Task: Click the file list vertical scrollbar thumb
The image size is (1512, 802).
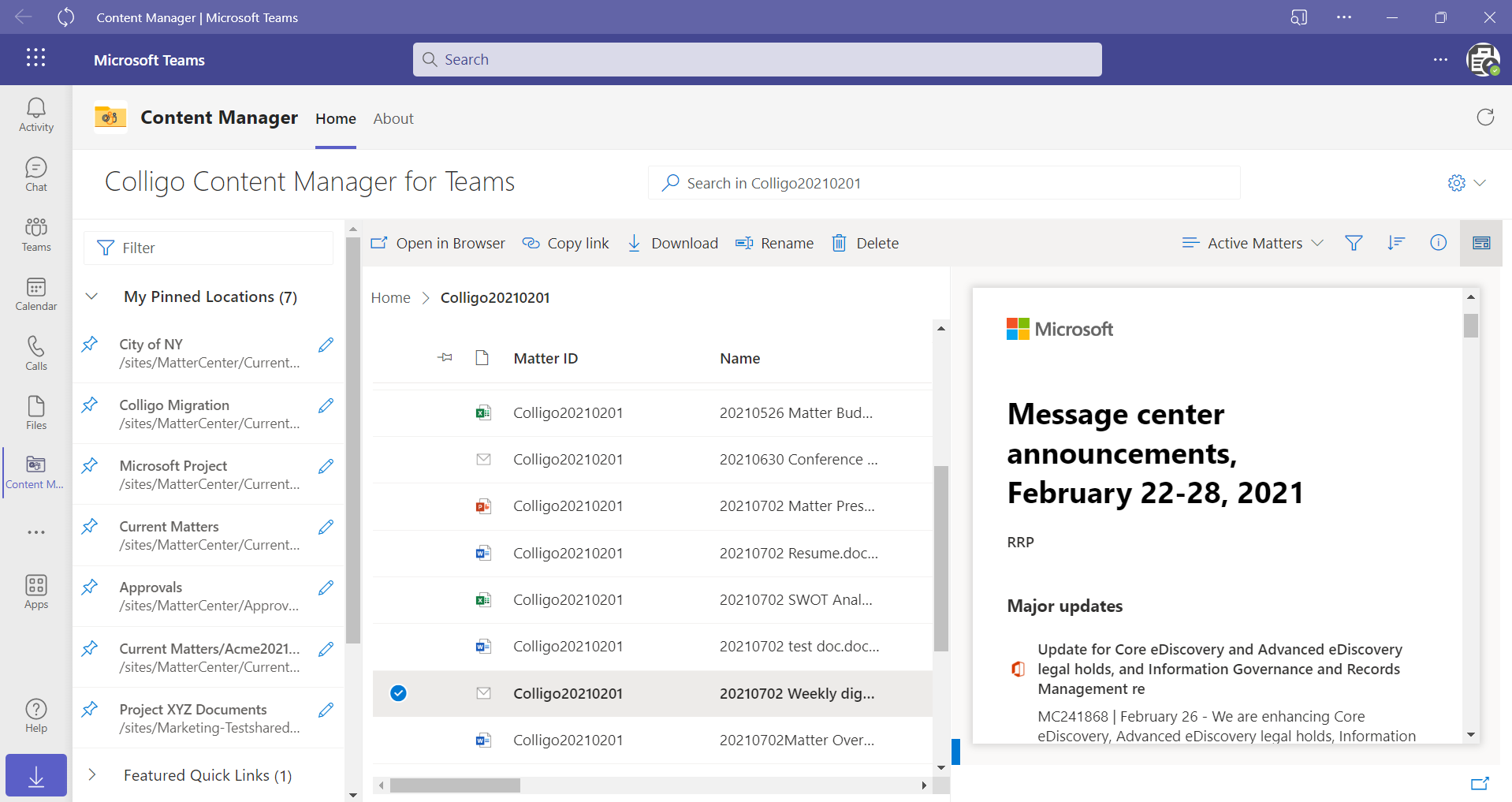Action: [x=941, y=558]
